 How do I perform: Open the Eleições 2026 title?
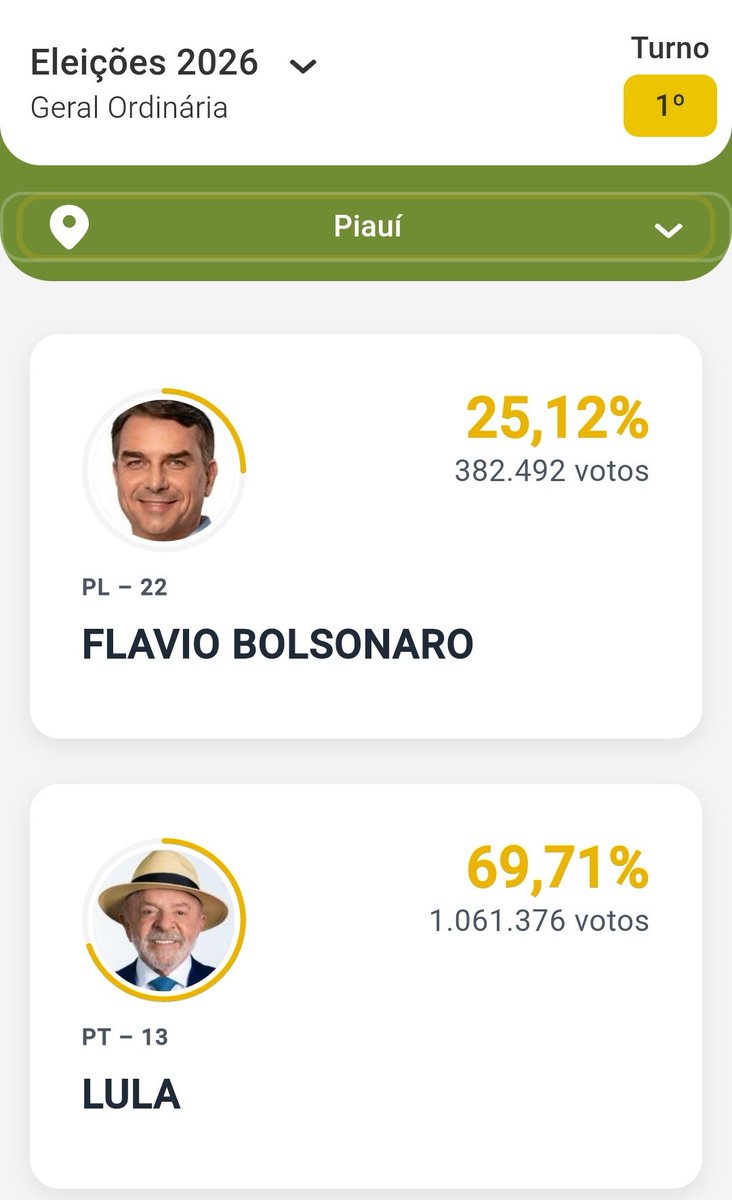point(144,63)
